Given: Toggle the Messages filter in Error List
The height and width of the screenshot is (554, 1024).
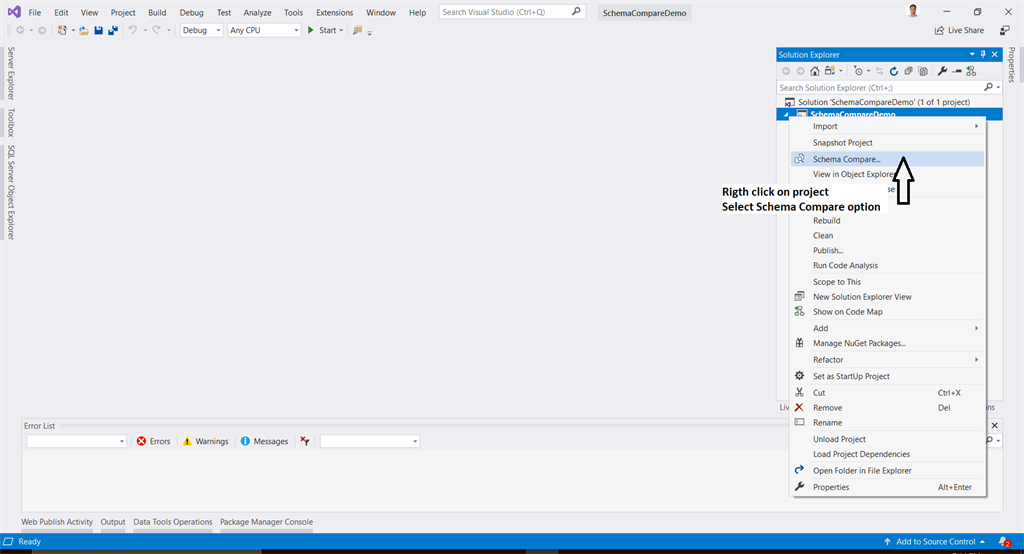Looking at the screenshot, I should click(x=264, y=441).
